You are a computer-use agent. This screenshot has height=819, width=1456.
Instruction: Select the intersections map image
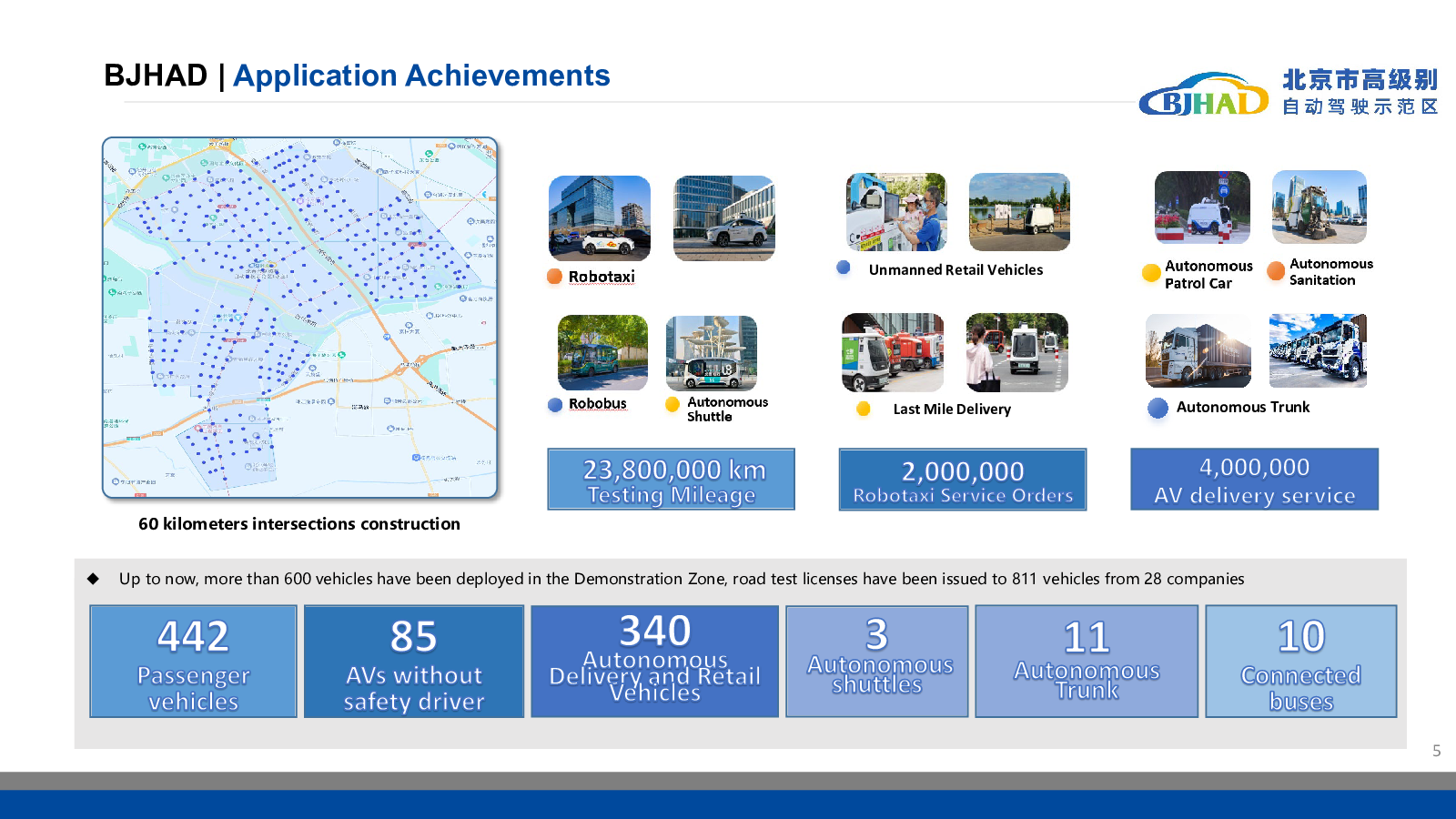[300, 318]
